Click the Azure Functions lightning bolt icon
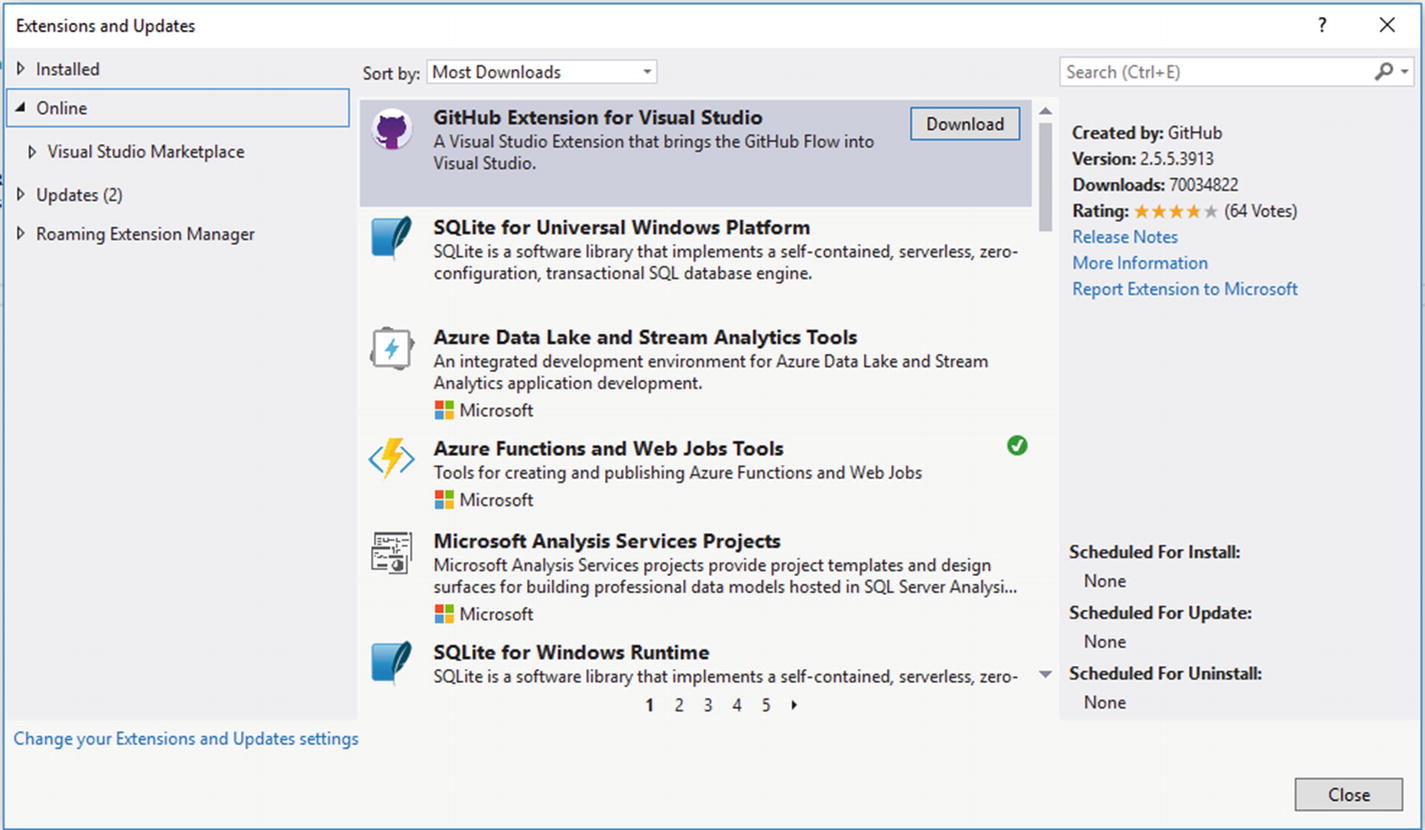 click(392, 458)
